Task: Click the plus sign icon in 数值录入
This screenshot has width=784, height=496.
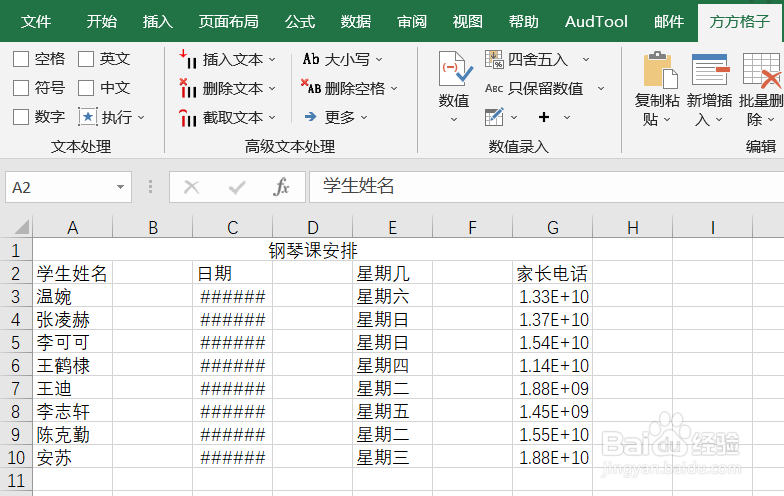Action: (544, 117)
